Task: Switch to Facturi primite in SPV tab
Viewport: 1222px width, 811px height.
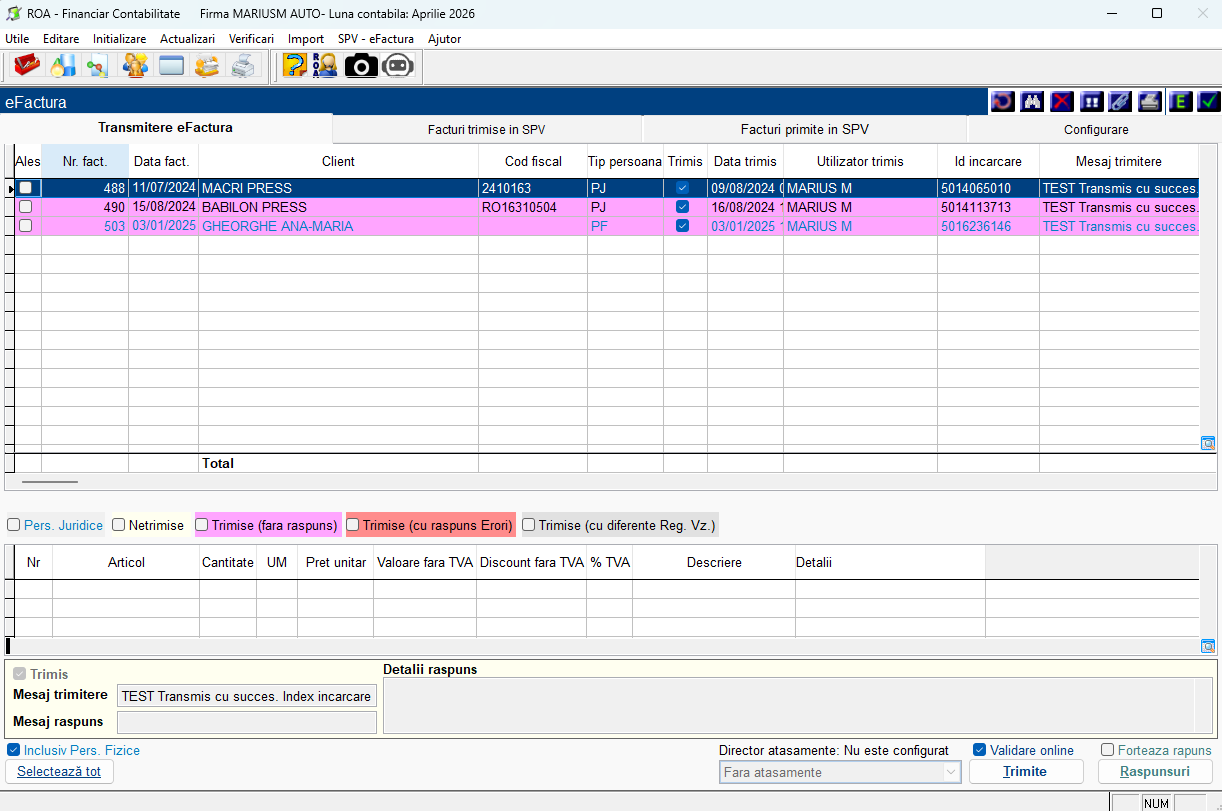Action: pyautogui.click(x=804, y=130)
